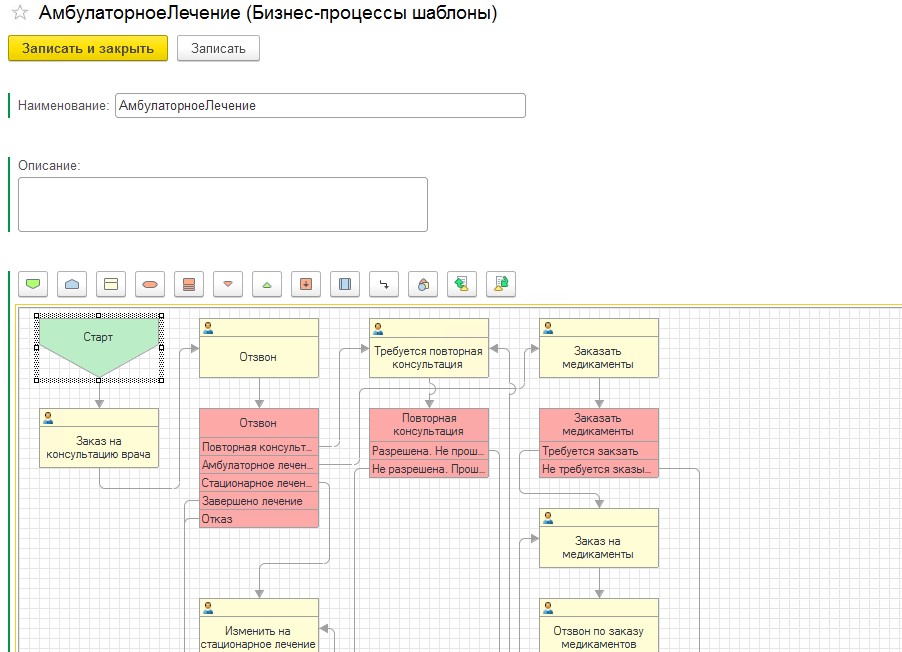
Task: Select the yellow action block tool
Action: [x=111, y=284]
